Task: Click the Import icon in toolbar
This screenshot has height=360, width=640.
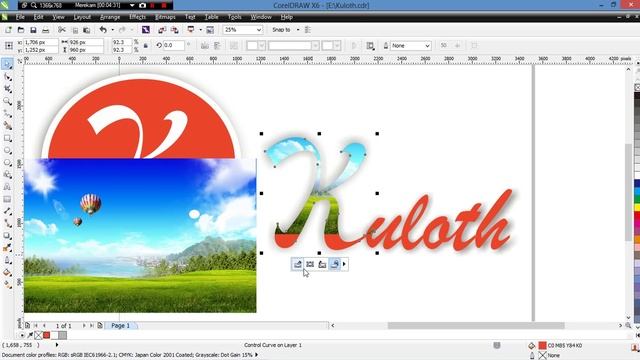Action: coord(162,30)
